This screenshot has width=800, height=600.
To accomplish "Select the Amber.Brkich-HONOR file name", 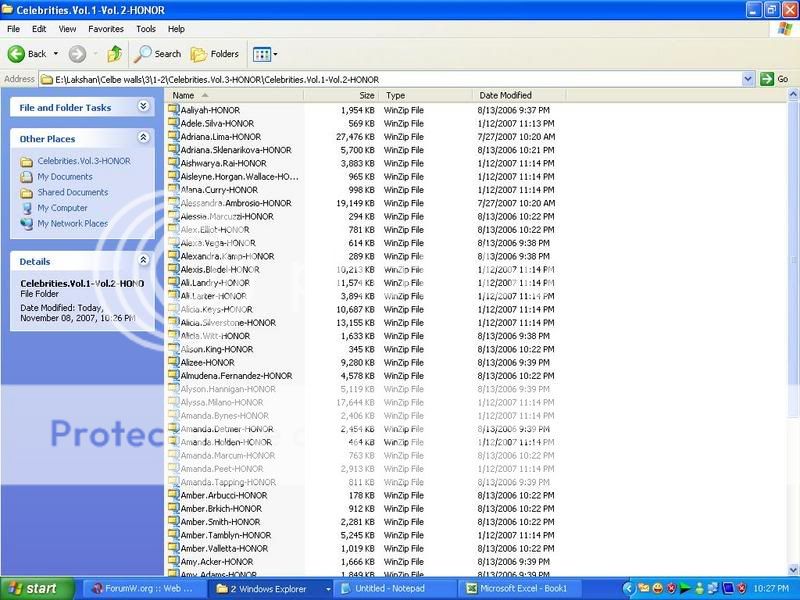I will 221,508.
